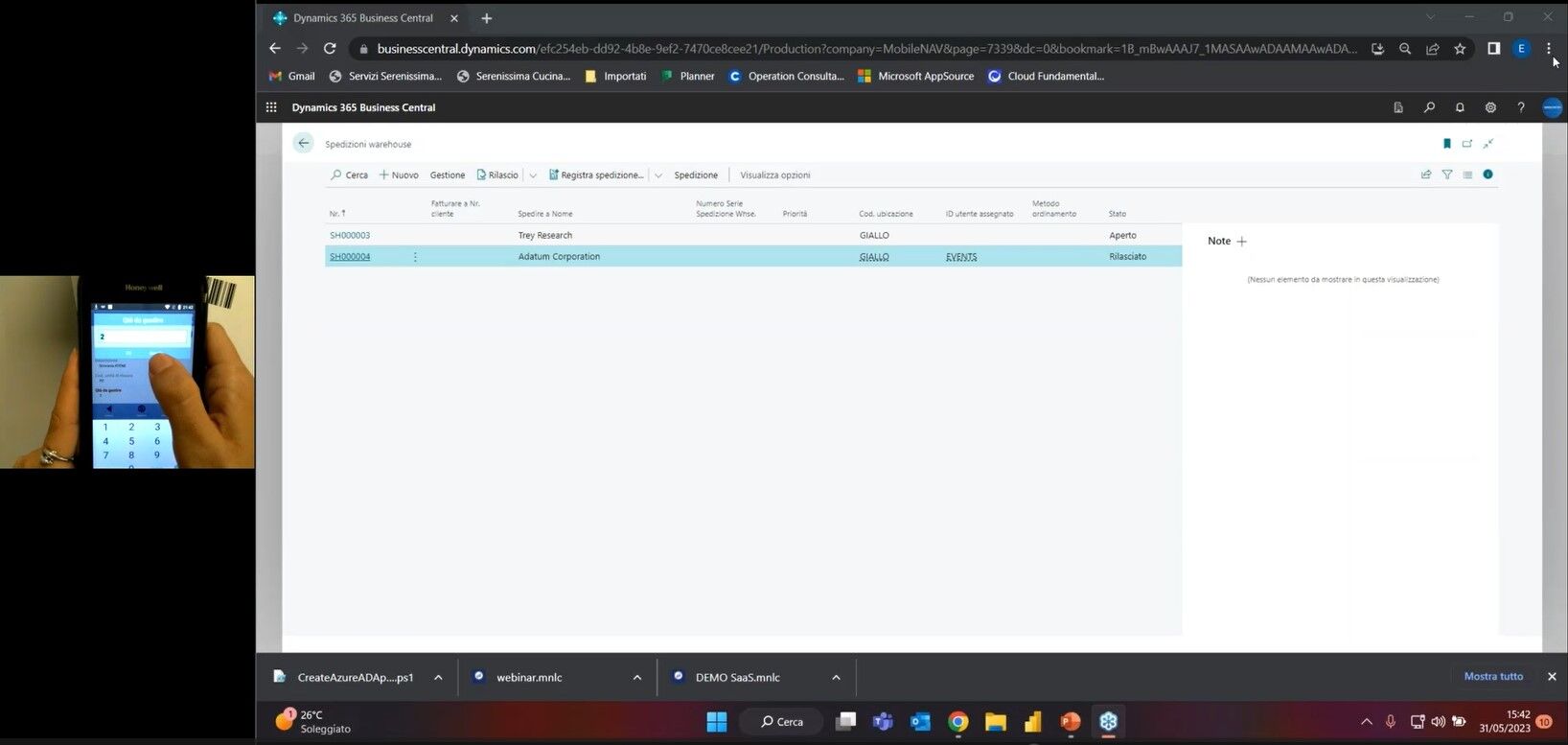
Task: Expand the Registra spedizione dropdown arrow
Action: [658, 175]
